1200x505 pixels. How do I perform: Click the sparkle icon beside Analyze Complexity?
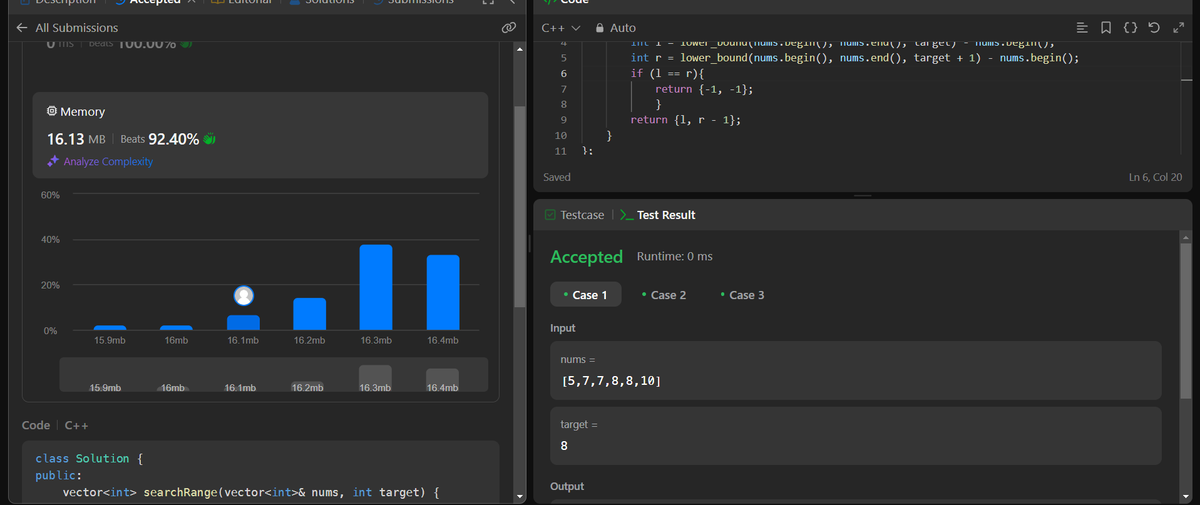54,162
